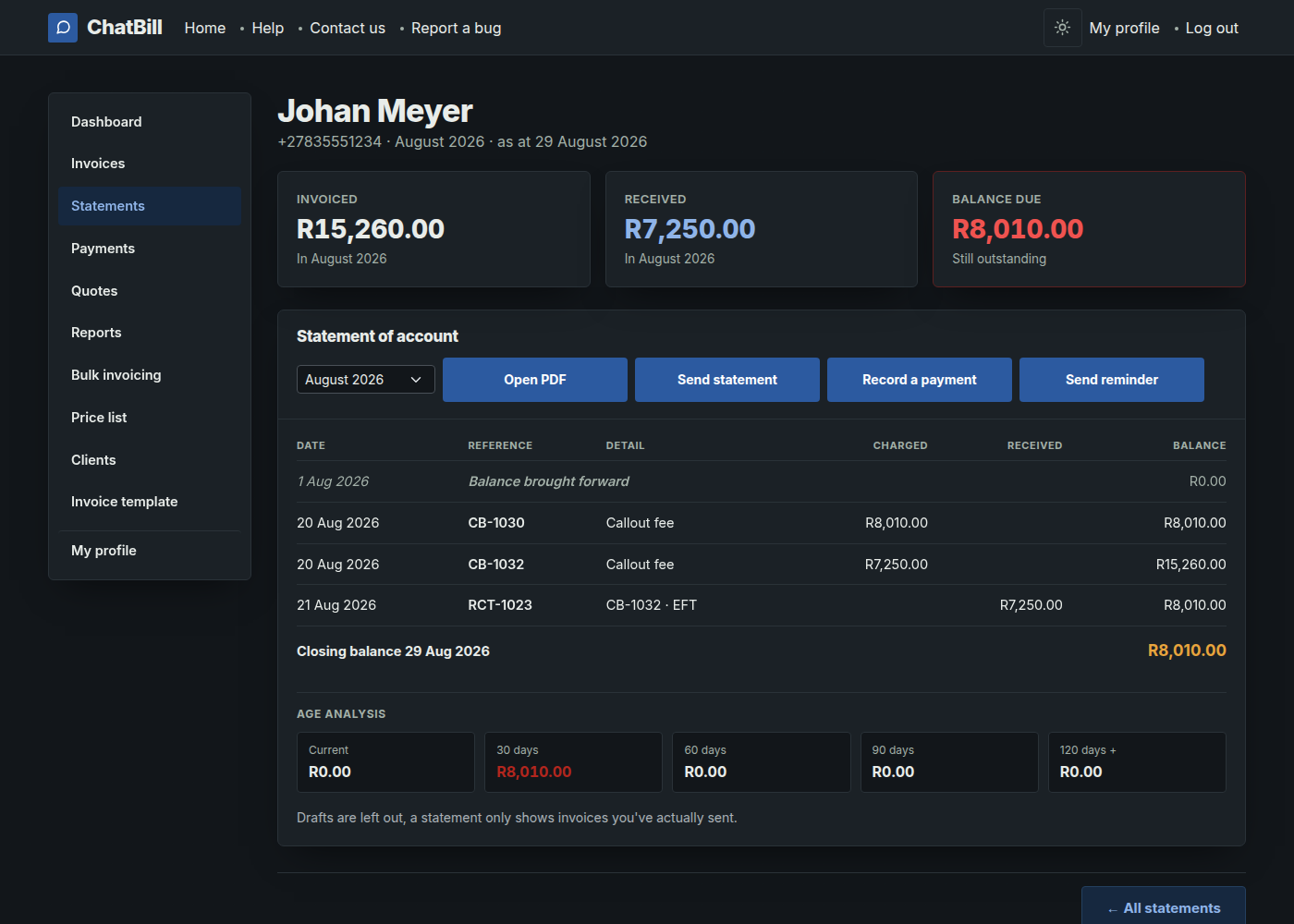Log out of ChatBill
This screenshot has width=1294, height=924.
pyautogui.click(x=1212, y=28)
